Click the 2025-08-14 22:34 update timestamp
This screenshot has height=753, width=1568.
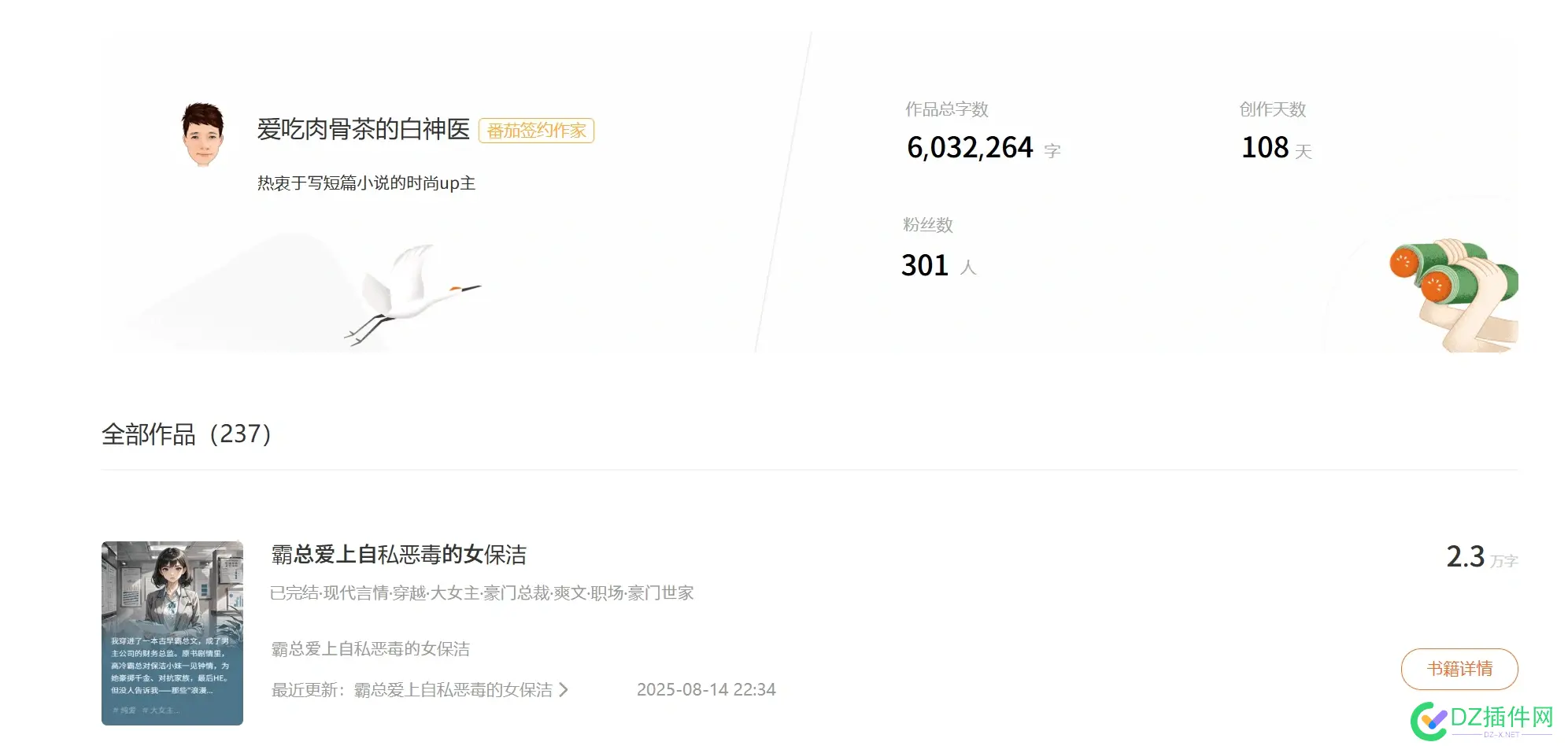point(706,690)
